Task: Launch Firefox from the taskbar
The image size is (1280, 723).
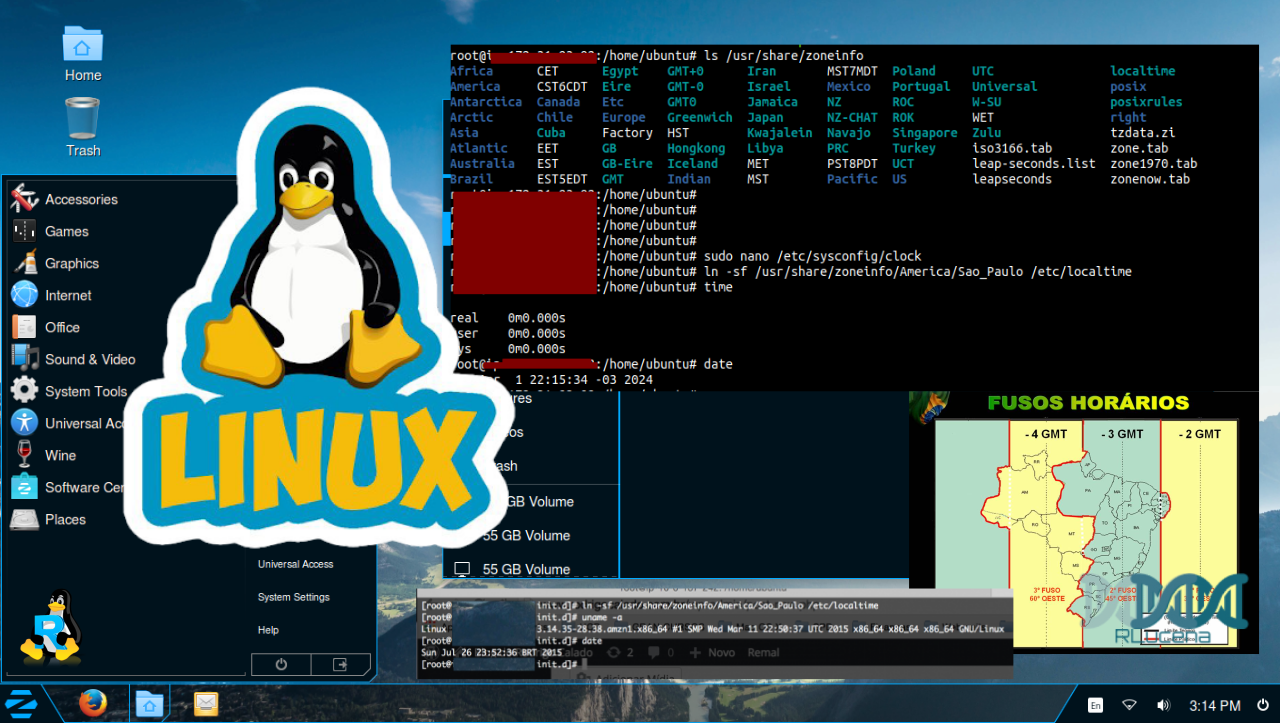Action: (x=93, y=704)
